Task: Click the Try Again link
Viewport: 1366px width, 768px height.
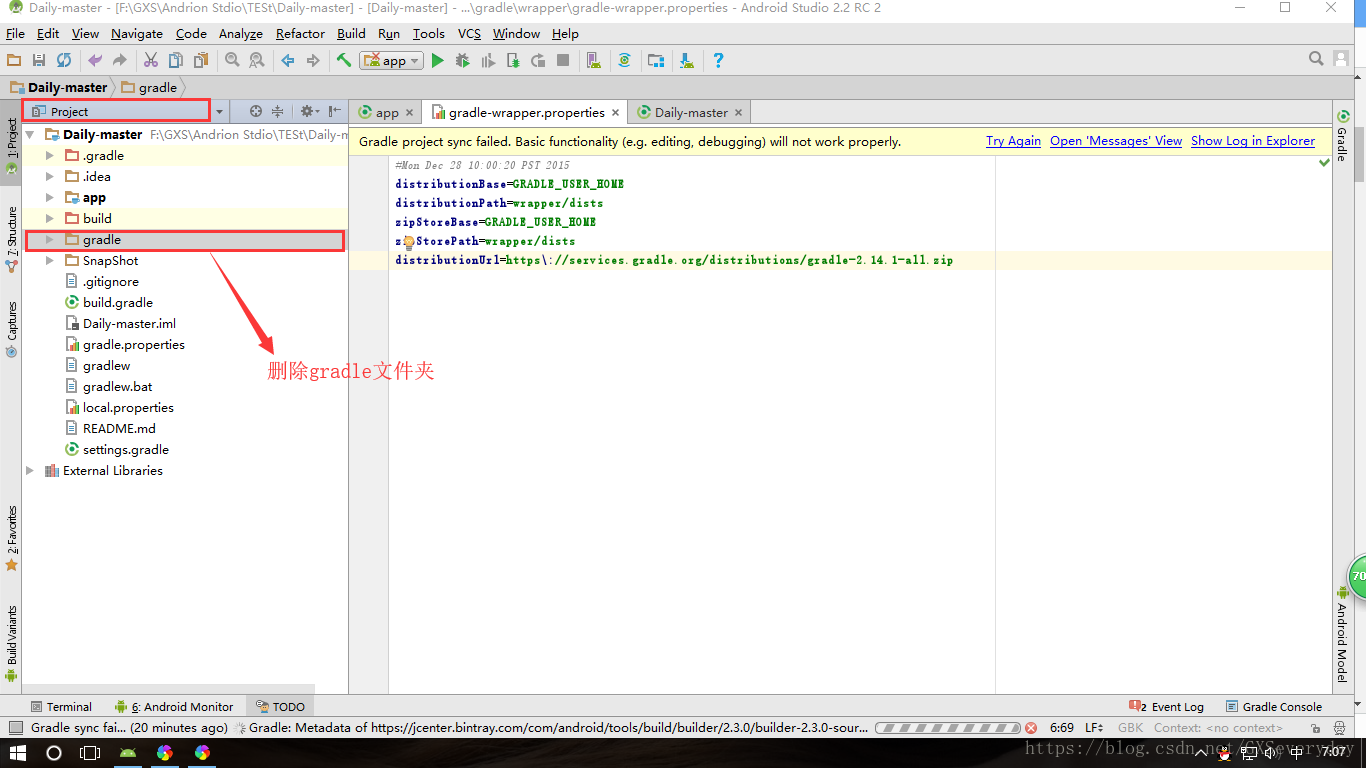Action: coord(1013,141)
